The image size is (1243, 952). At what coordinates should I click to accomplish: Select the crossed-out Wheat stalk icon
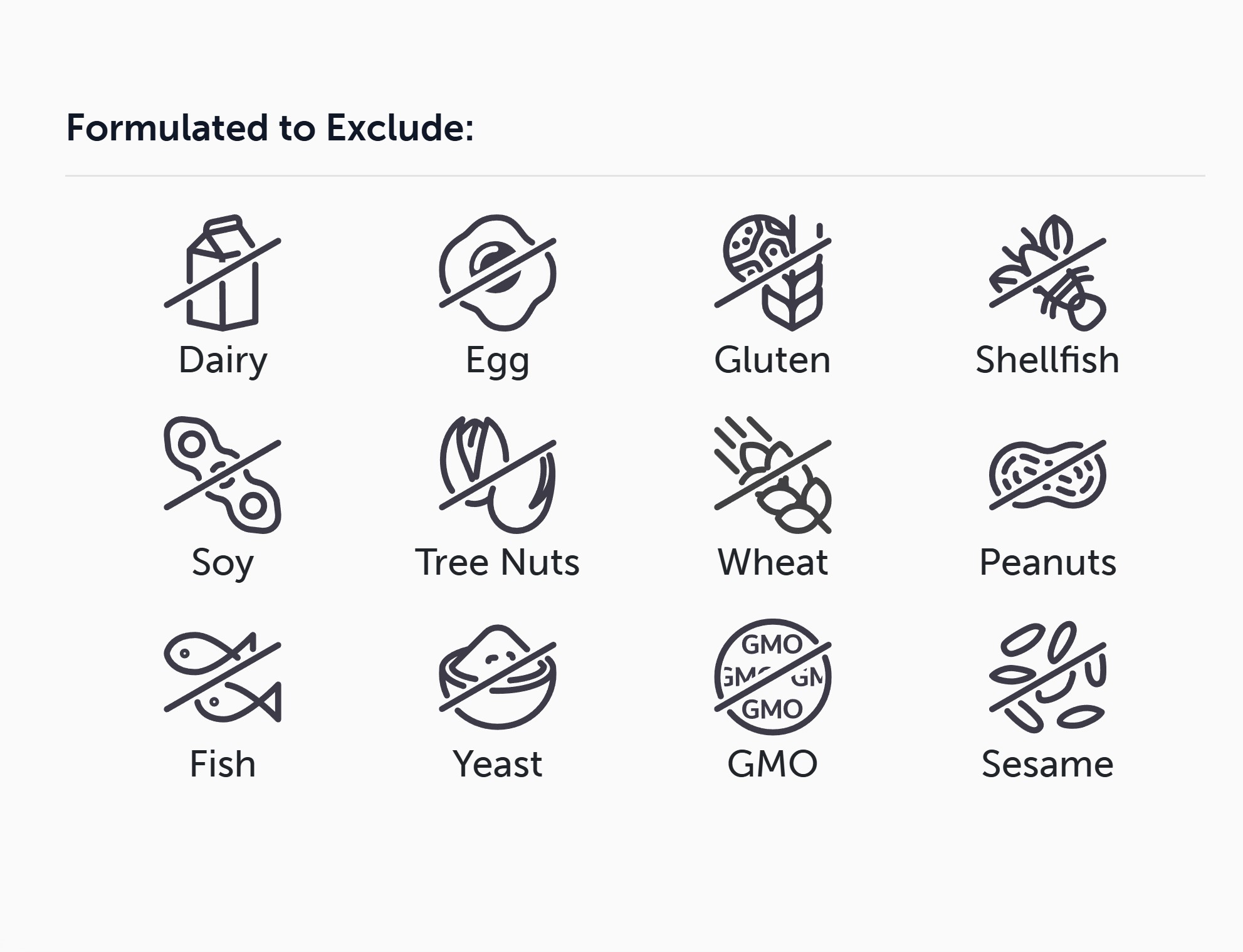pos(772,475)
